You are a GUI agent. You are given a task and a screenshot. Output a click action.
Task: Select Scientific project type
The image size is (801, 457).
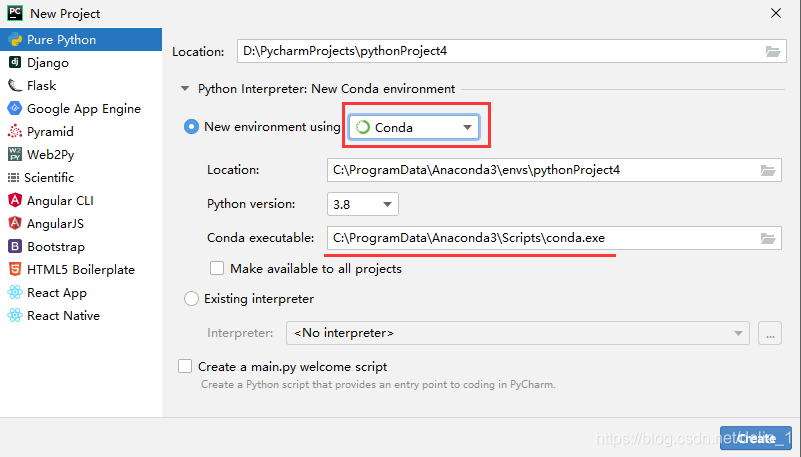coord(81,178)
